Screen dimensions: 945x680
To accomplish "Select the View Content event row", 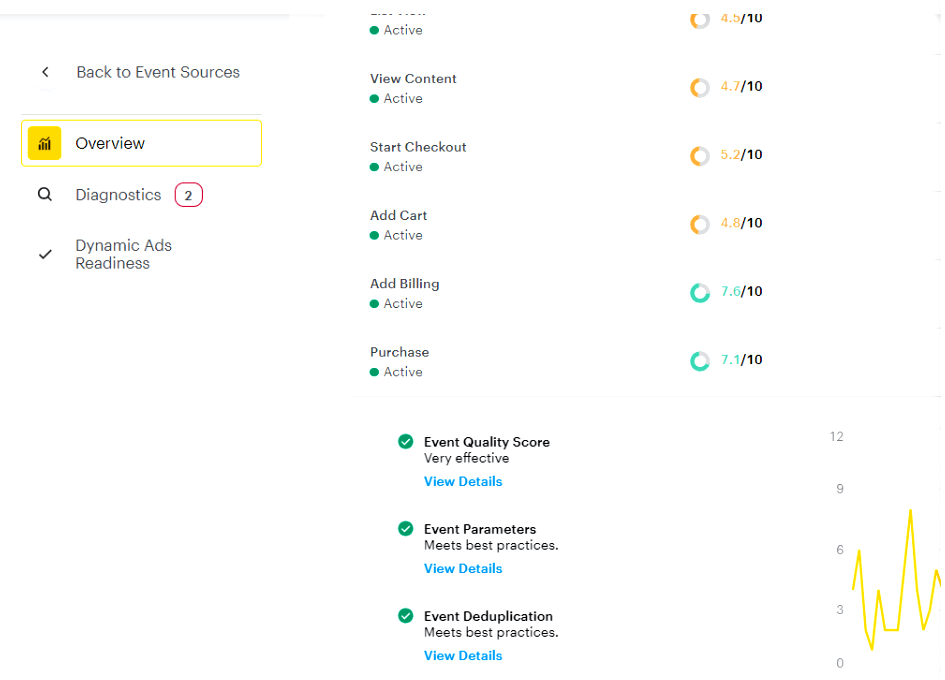I will [645, 88].
